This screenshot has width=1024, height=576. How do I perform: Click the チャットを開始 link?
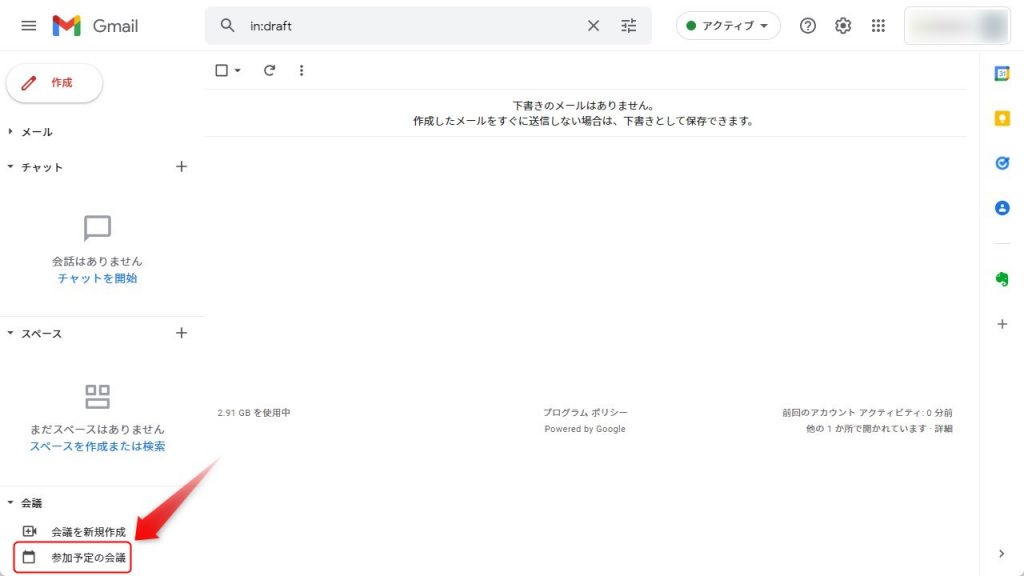coord(97,278)
